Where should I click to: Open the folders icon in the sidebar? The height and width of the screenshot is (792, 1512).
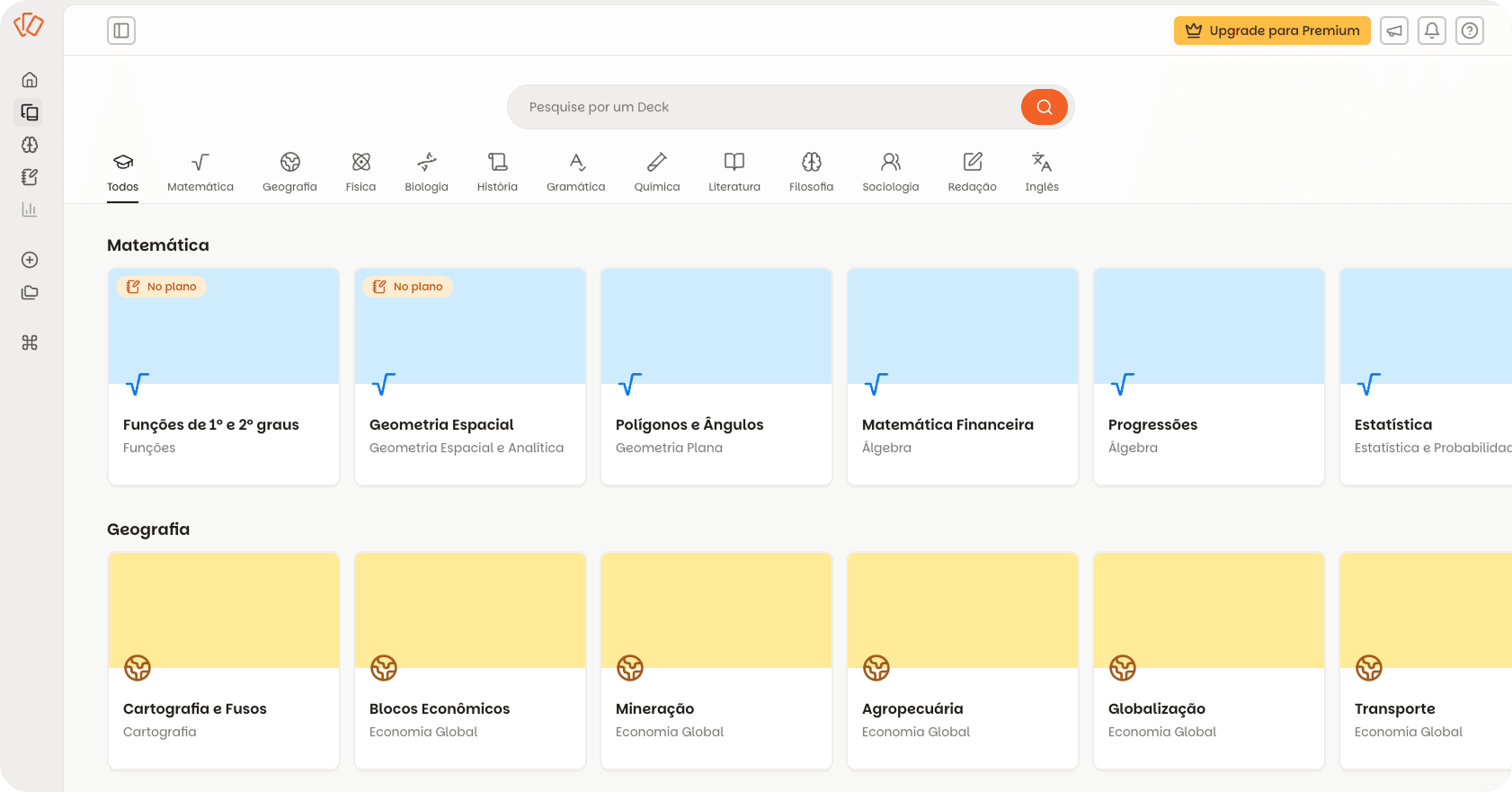click(x=30, y=292)
